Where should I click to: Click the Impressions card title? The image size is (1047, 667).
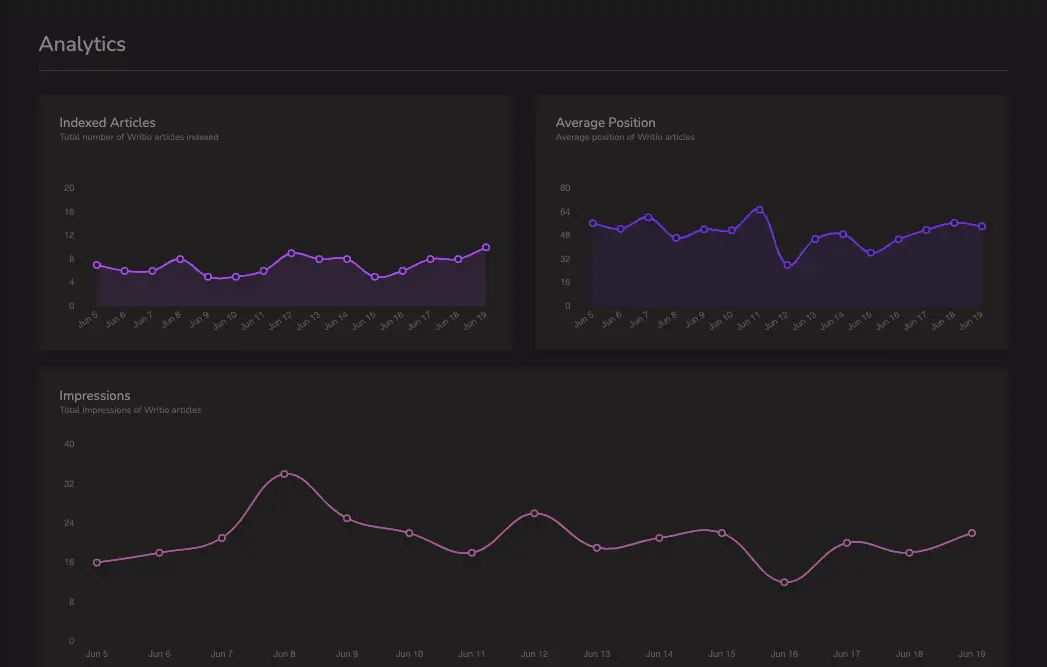click(x=95, y=395)
